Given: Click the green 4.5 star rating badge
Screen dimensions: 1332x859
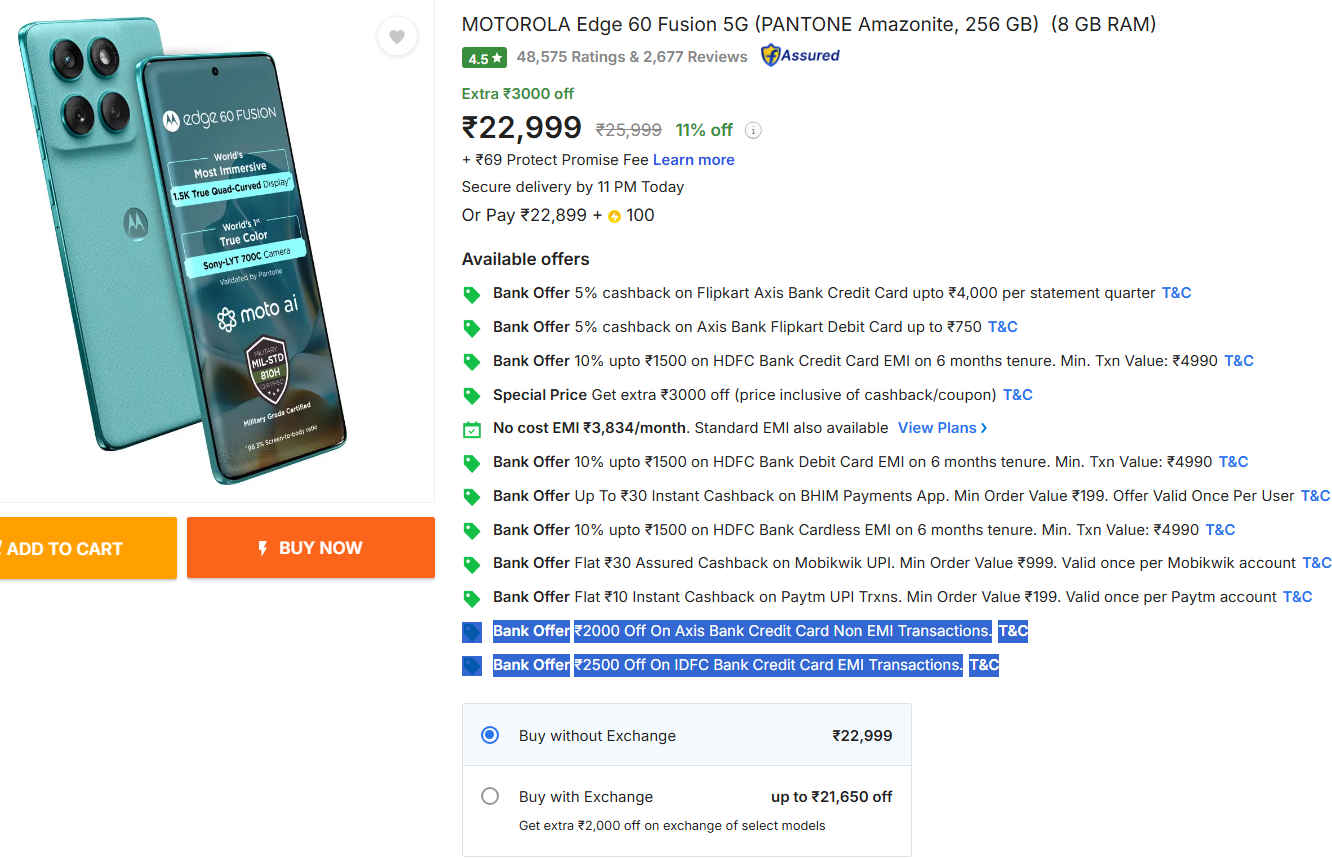Looking at the screenshot, I should (x=484, y=58).
